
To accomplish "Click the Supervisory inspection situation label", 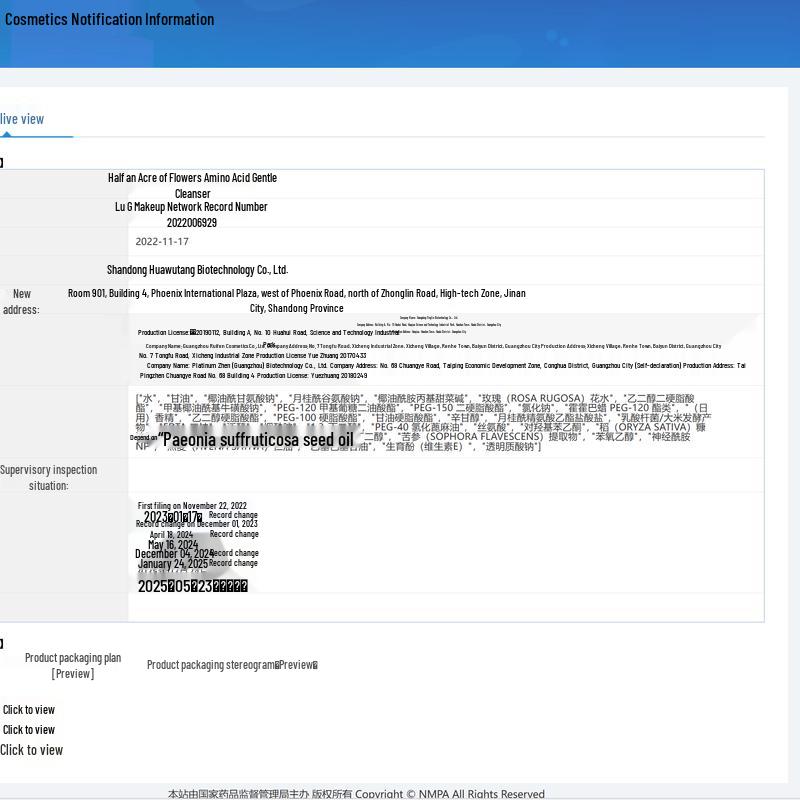I will (48, 478).
